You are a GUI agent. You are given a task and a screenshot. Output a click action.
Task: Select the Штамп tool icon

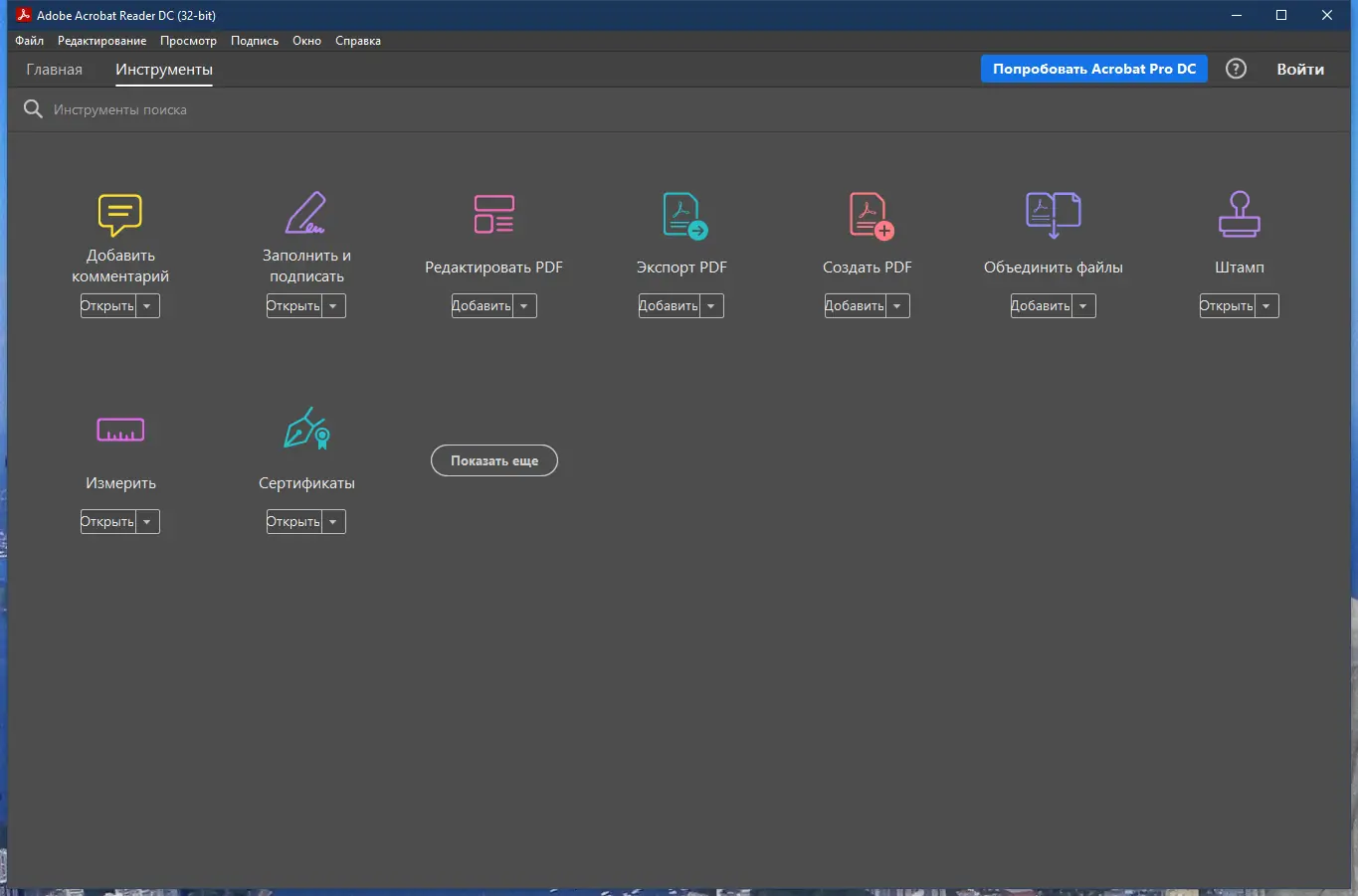tap(1238, 214)
